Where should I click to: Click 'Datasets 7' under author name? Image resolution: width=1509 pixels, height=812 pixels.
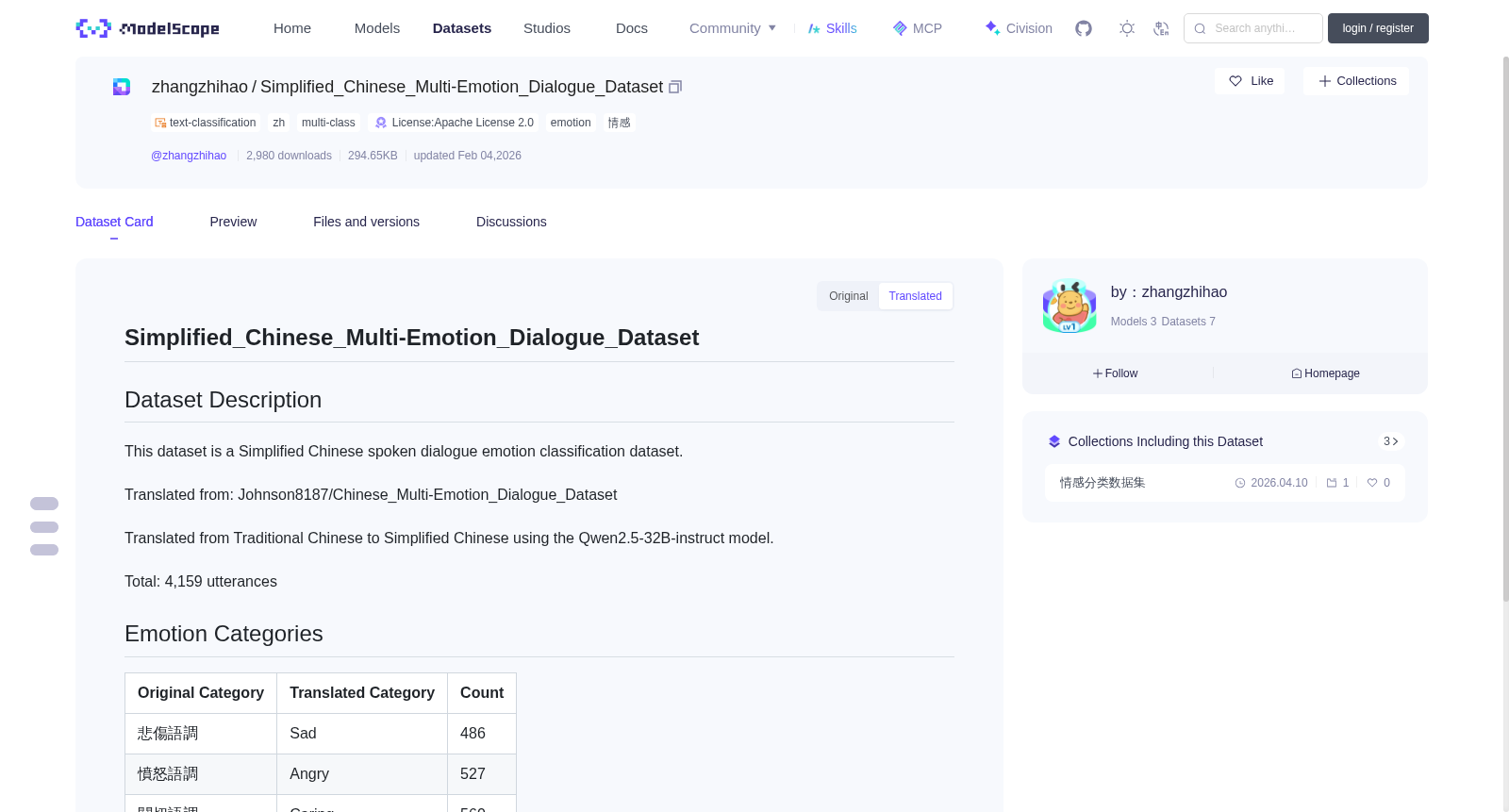[x=1188, y=322]
